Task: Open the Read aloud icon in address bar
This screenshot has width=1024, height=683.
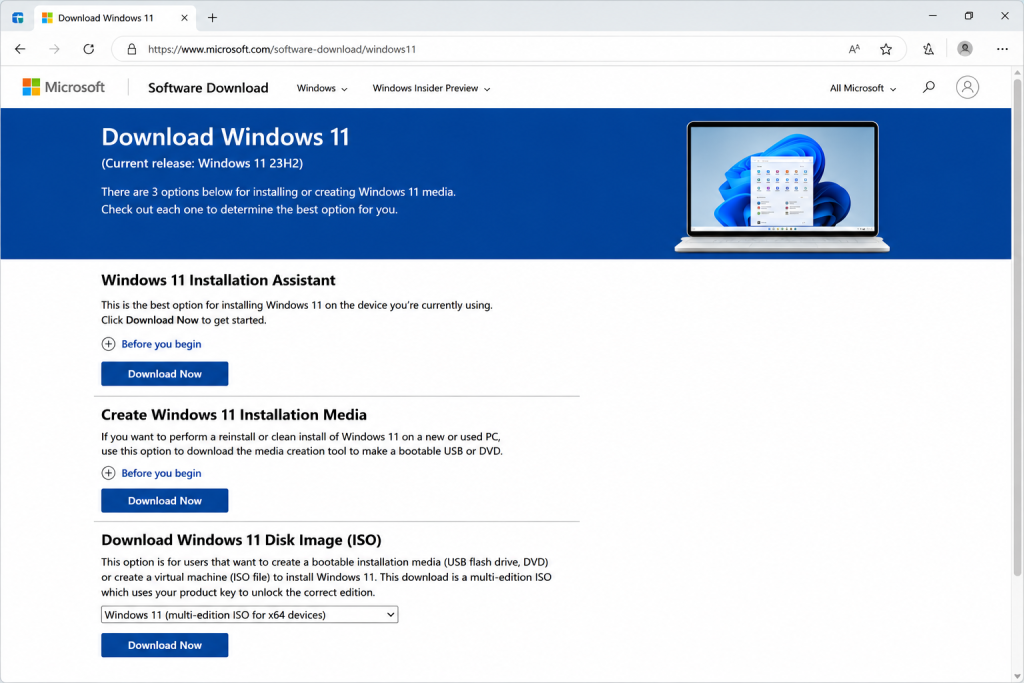Action: [854, 49]
